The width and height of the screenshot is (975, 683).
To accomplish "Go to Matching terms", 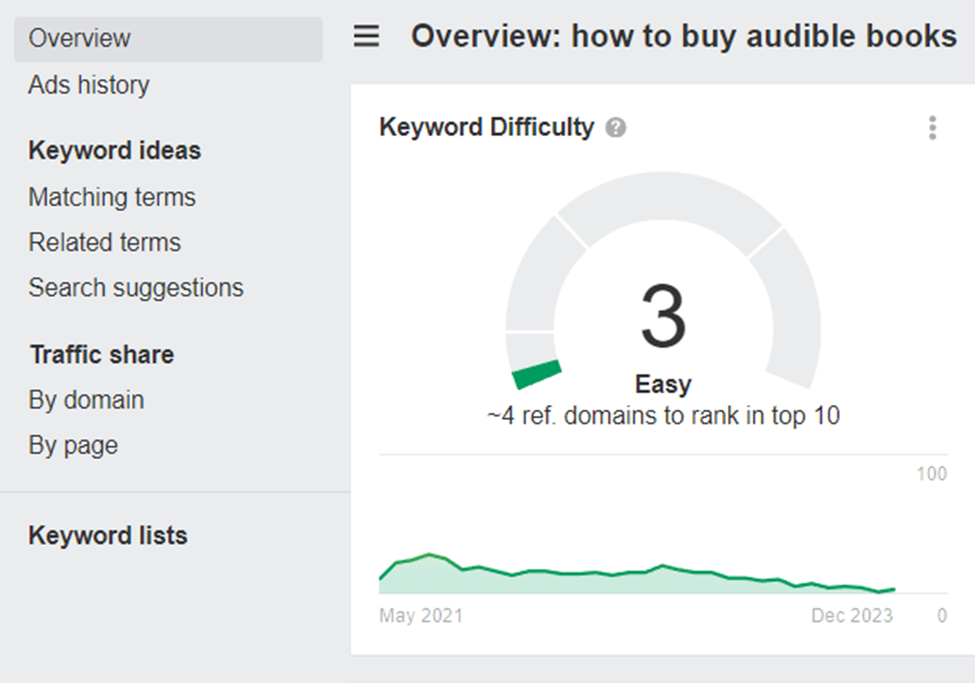I will click(112, 197).
